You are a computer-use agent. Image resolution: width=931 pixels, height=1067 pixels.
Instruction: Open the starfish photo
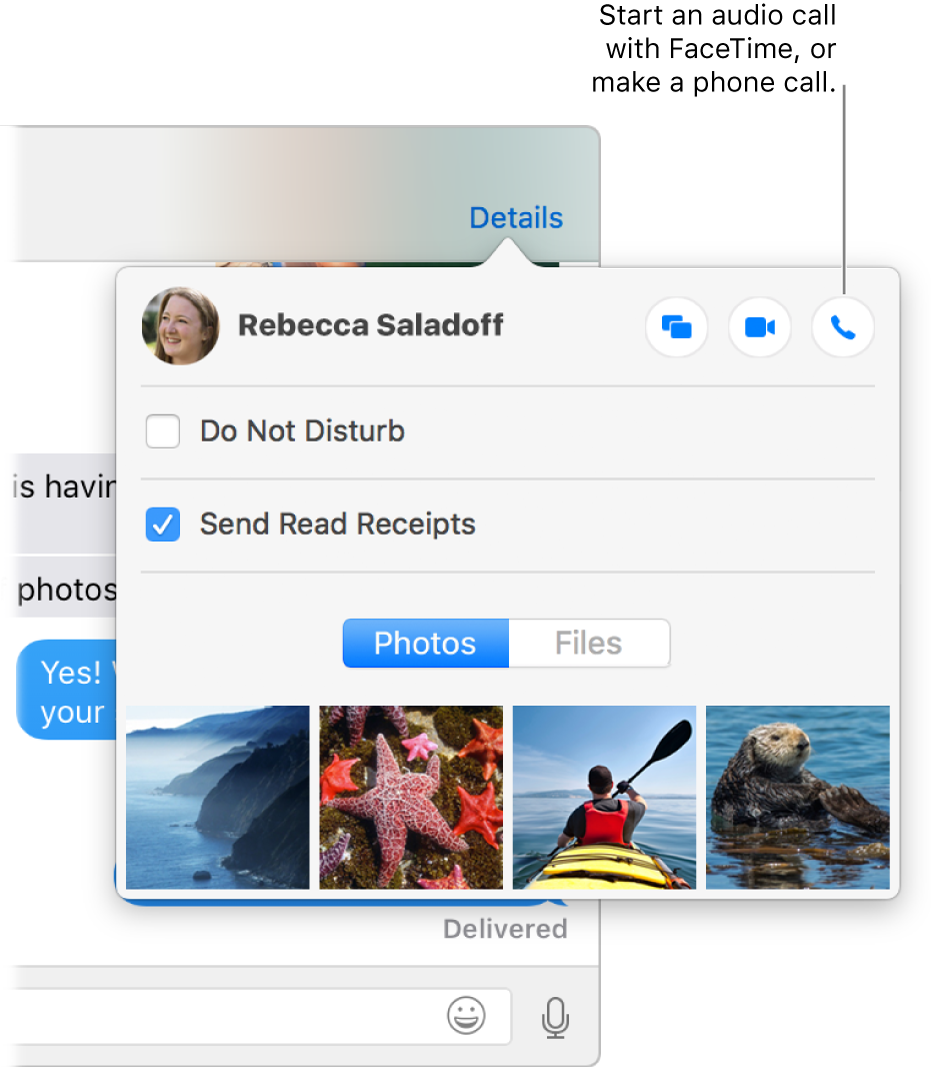[x=411, y=797]
